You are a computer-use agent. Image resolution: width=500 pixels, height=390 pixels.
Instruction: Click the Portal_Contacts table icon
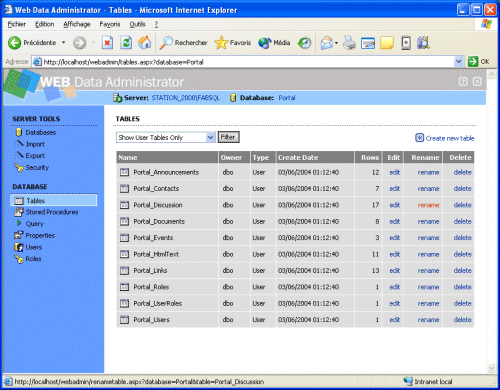(124, 189)
